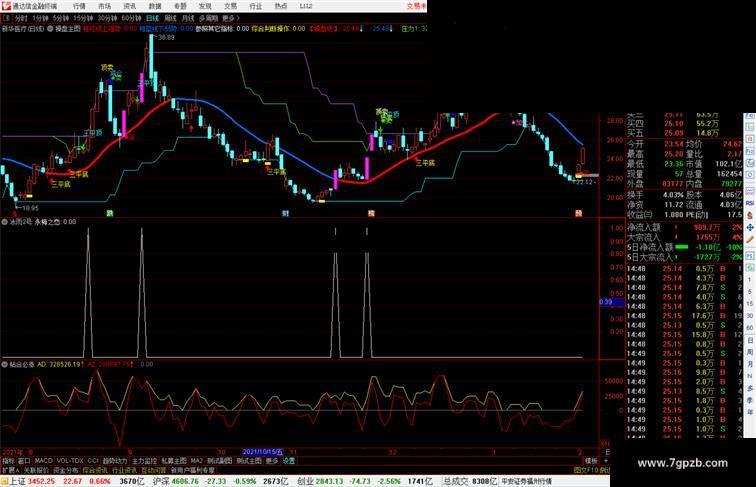Click the date label 2021/10/15五 on timeline
Image resolution: width=756 pixels, height=487 pixels.
(263, 452)
